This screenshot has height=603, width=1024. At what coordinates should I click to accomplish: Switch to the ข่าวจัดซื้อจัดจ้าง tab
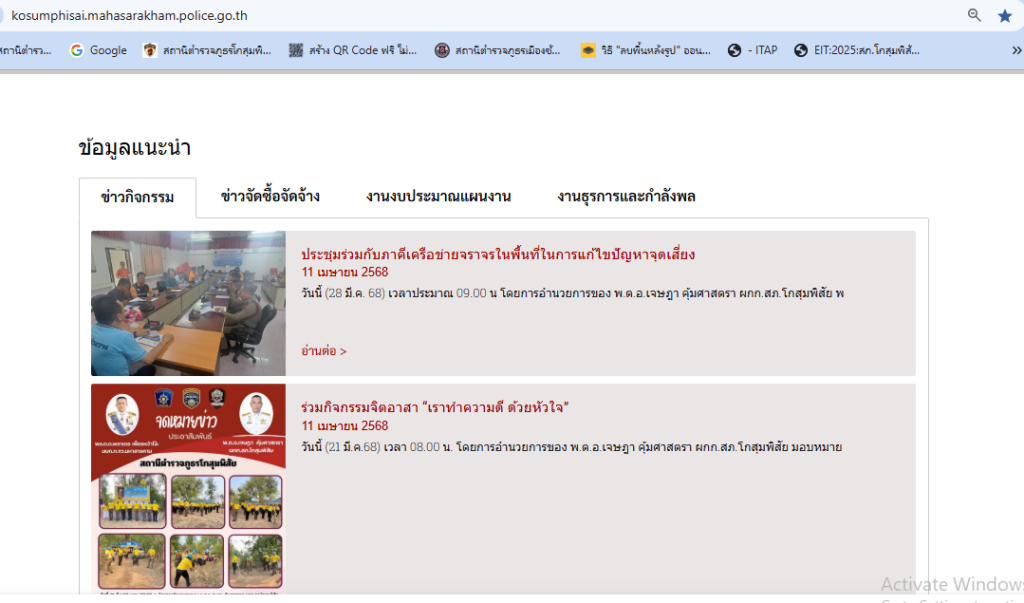coord(270,196)
